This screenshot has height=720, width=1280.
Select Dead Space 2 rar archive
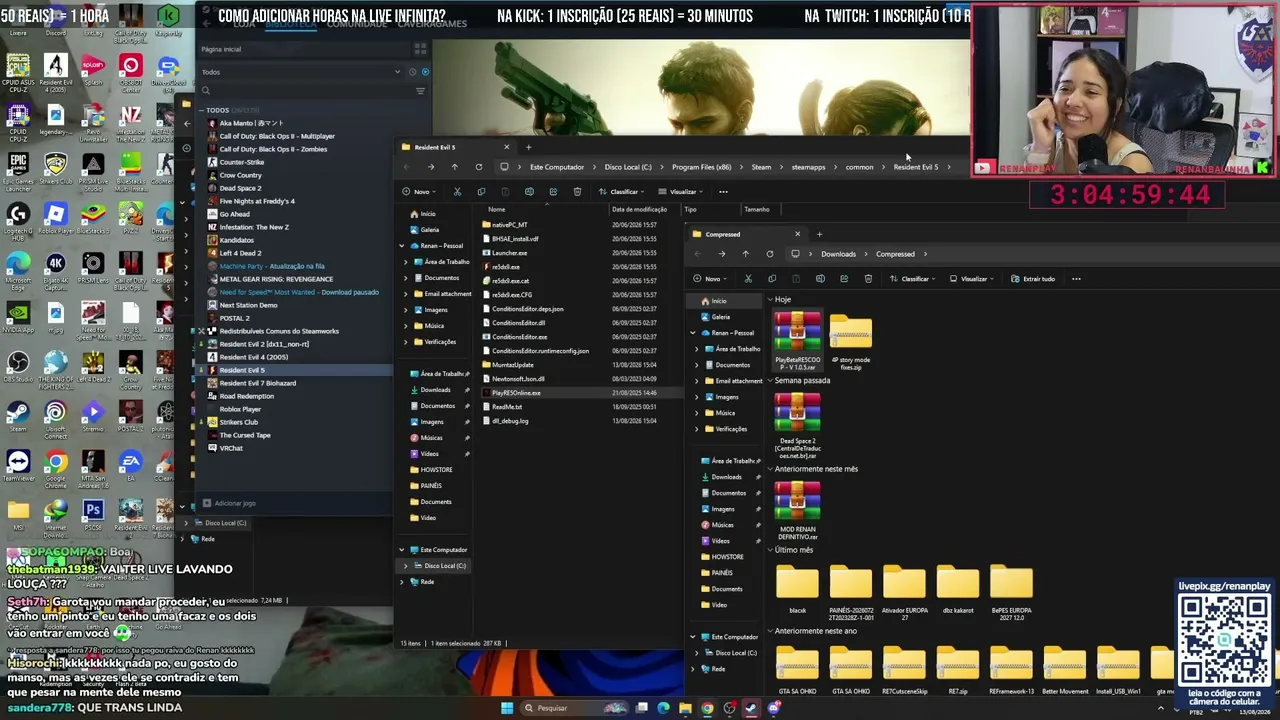click(x=797, y=425)
